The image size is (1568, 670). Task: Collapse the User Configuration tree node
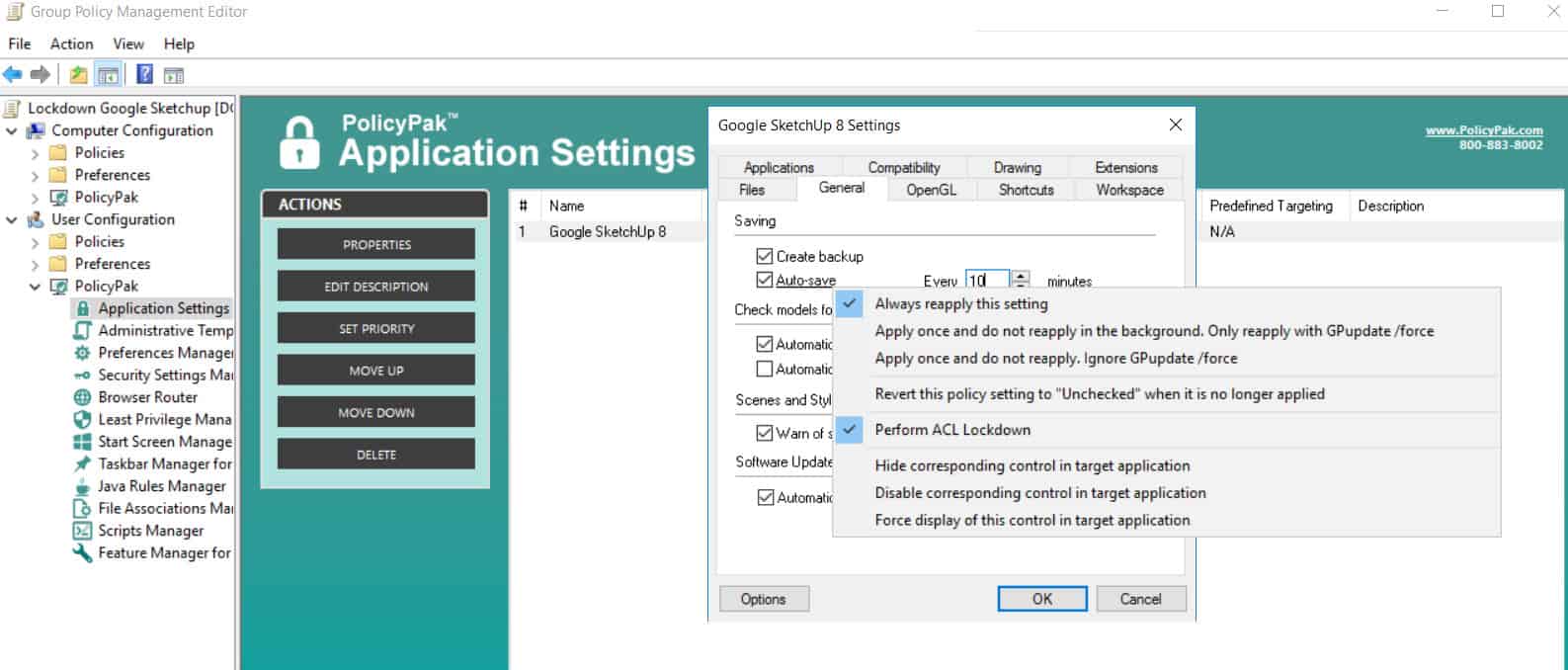point(12,219)
